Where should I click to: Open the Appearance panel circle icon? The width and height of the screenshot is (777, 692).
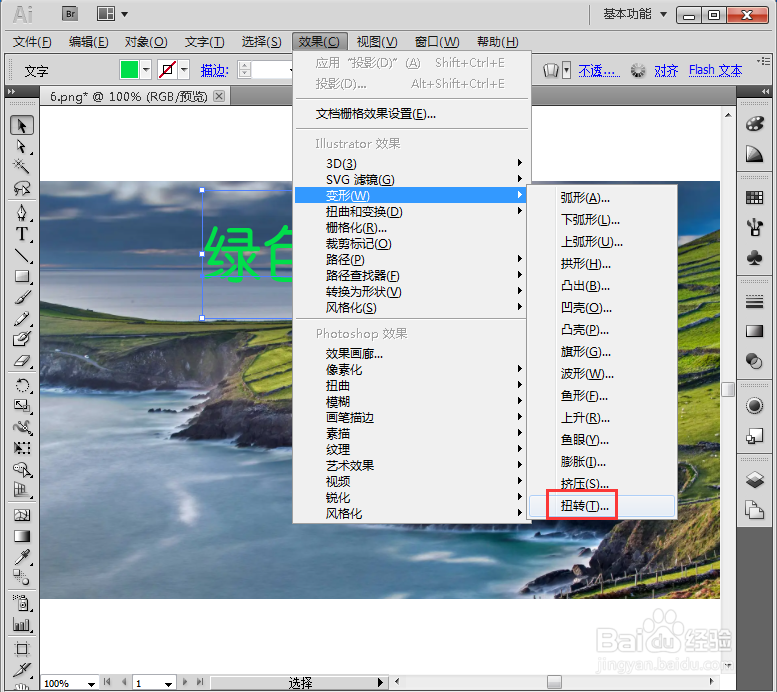[755, 406]
